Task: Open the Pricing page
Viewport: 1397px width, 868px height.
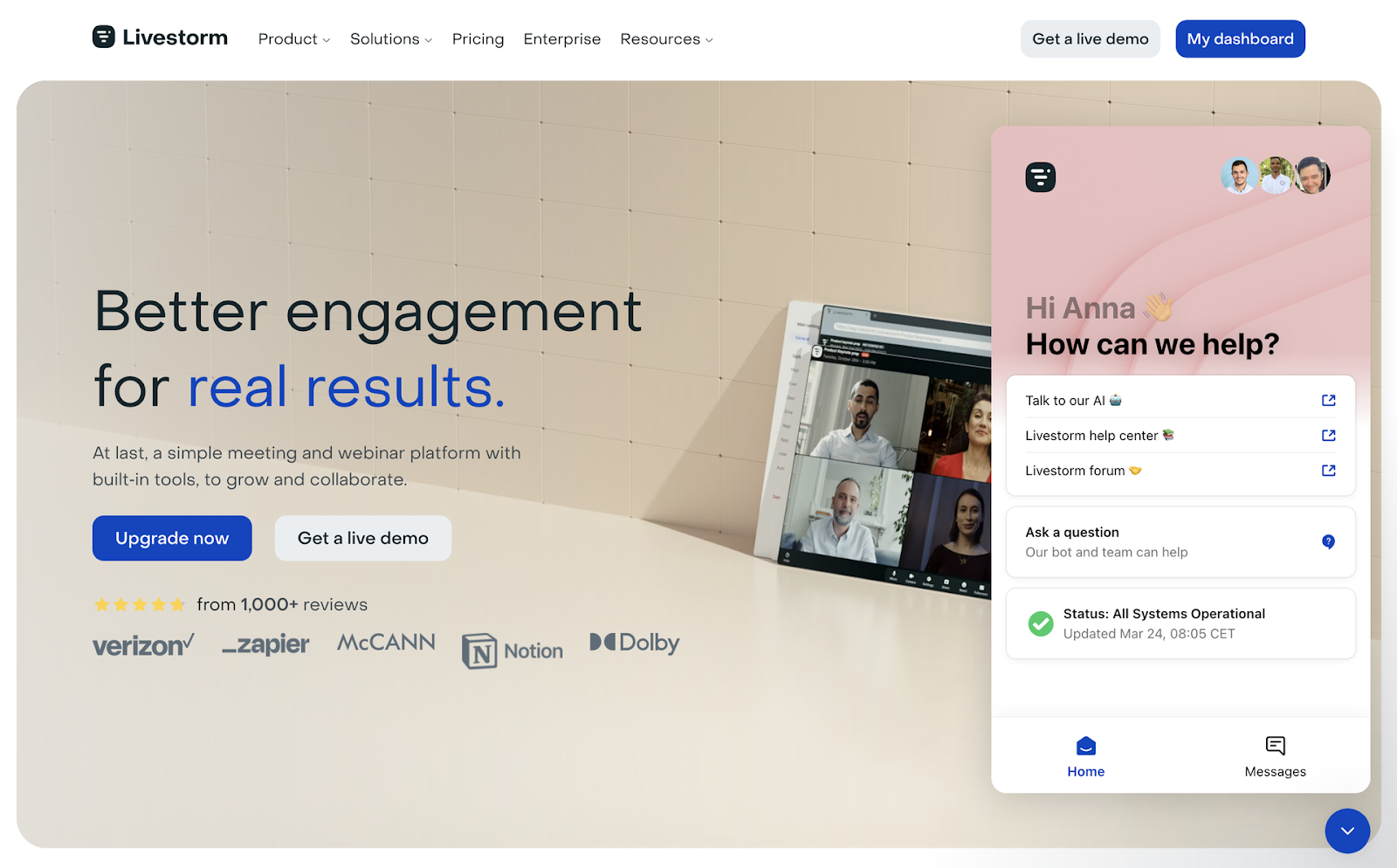Action: click(478, 39)
